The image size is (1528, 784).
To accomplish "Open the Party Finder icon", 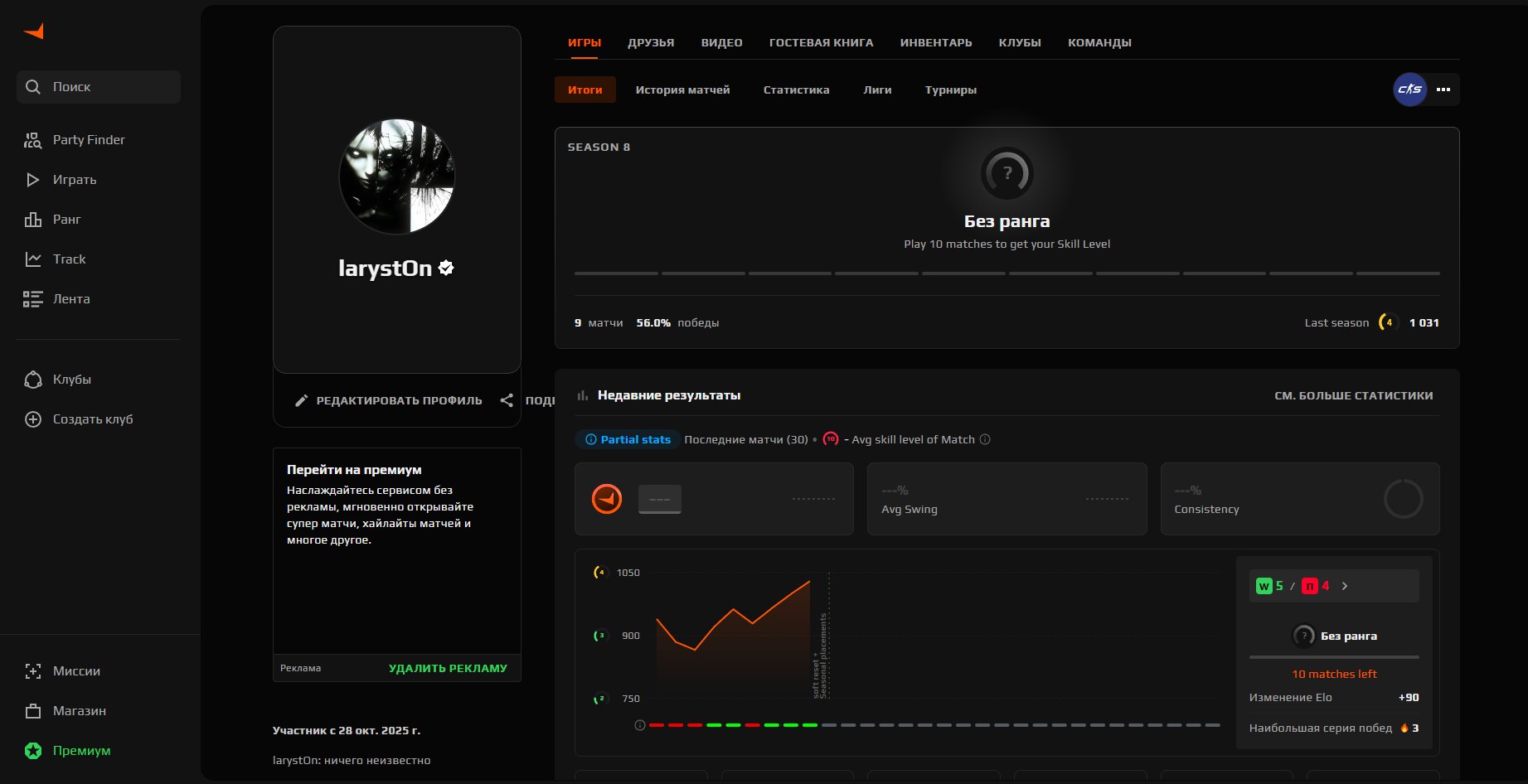I will (x=32, y=140).
